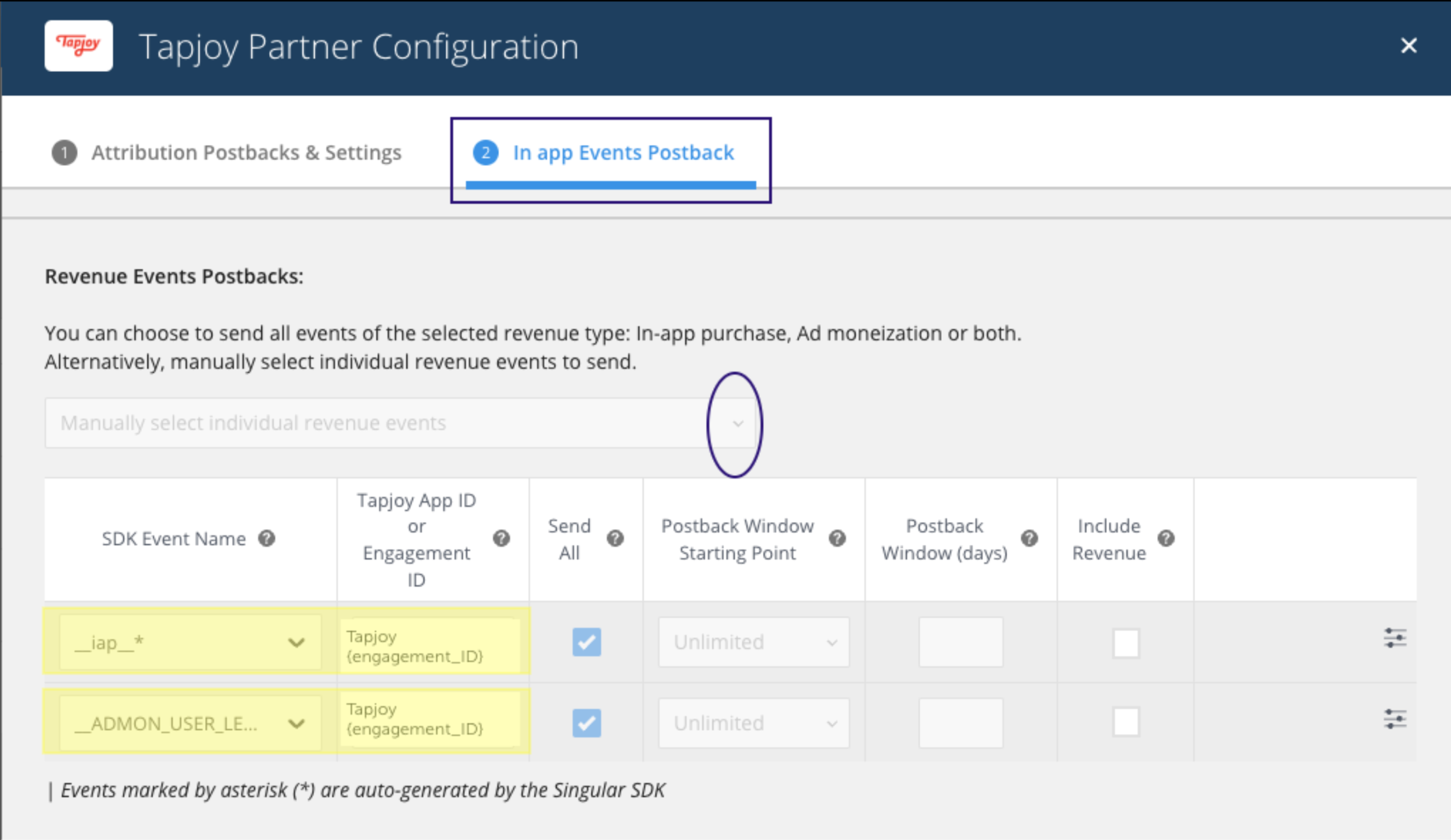Screen dimensions: 1451x840
Task: Click help icon beside Tapjoy App ID header
Action: pyautogui.click(x=501, y=538)
